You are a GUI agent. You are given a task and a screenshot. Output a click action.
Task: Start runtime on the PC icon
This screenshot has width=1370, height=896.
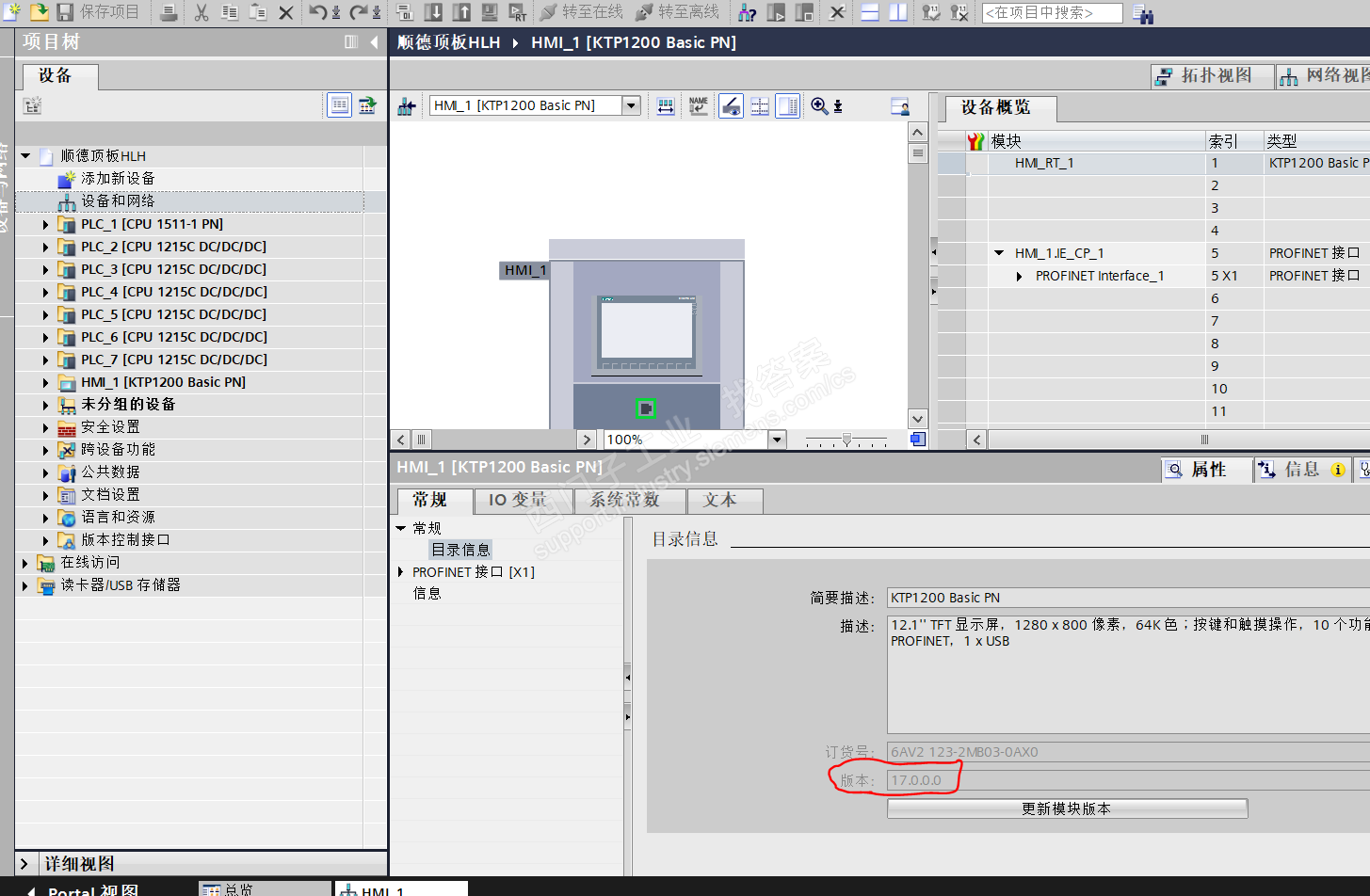(518, 12)
